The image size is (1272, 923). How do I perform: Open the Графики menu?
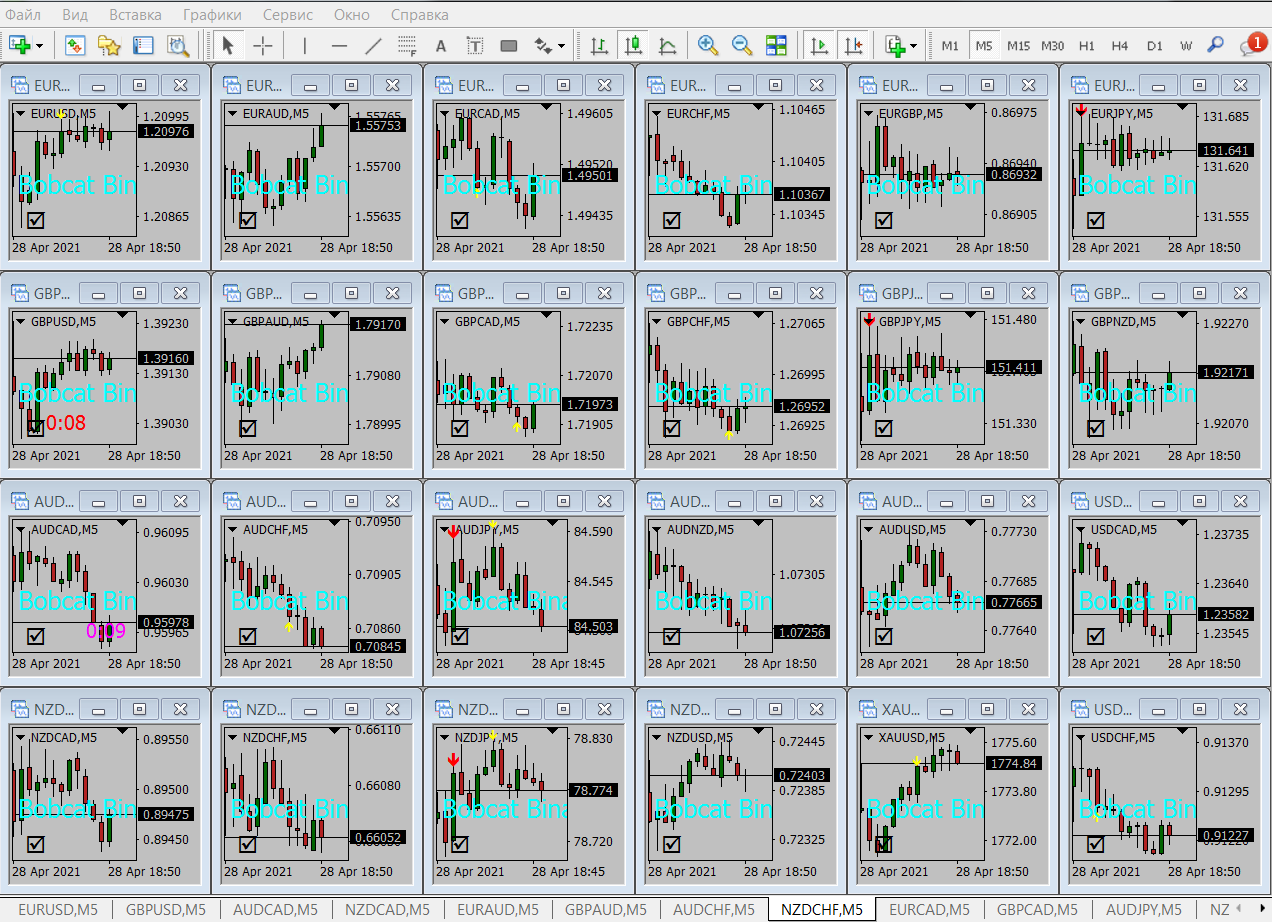click(212, 15)
